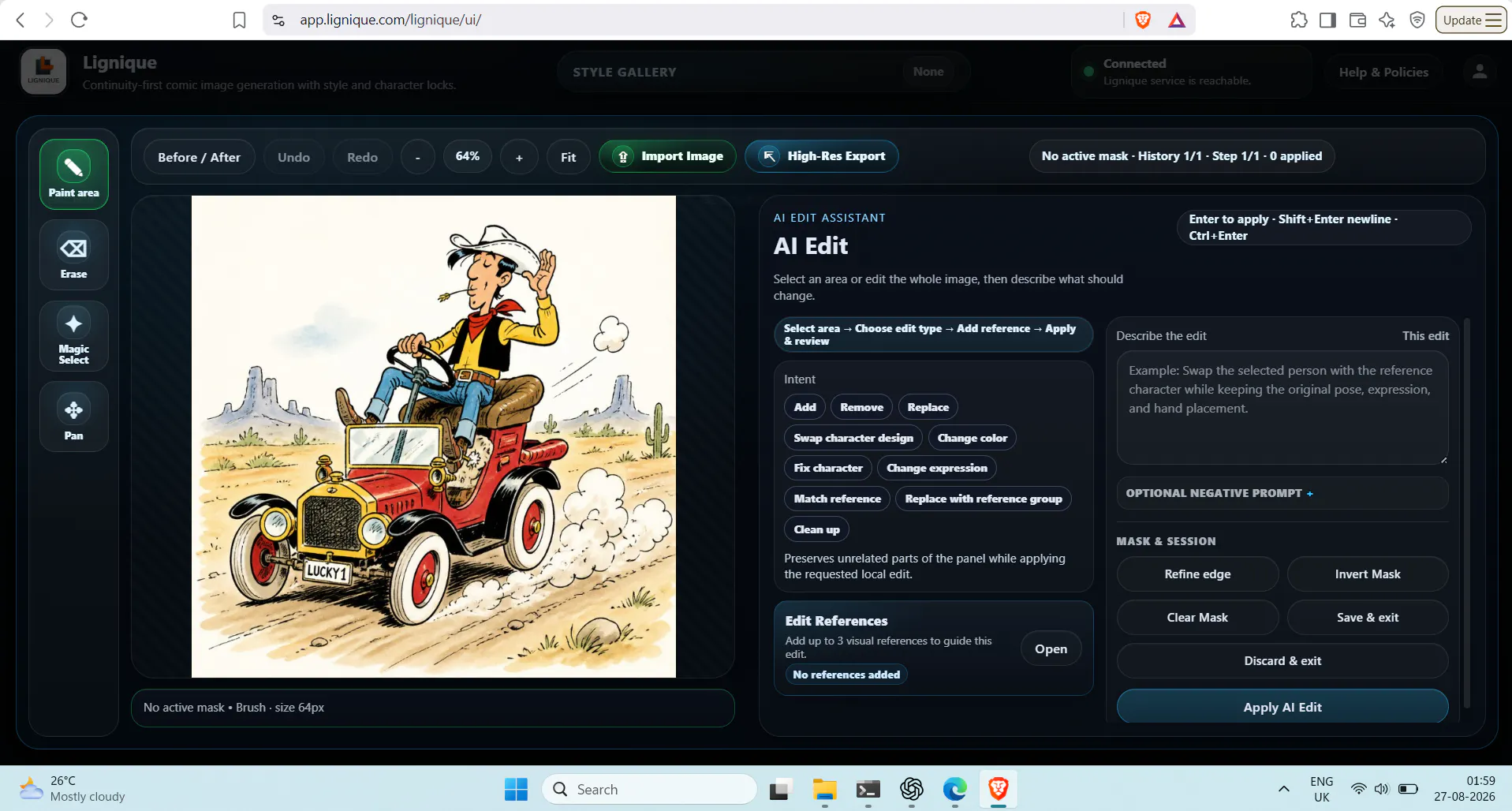The width and height of the screenshot is (1512, 811).
Task: Open the user profile icon
Action: [1480, 72]
